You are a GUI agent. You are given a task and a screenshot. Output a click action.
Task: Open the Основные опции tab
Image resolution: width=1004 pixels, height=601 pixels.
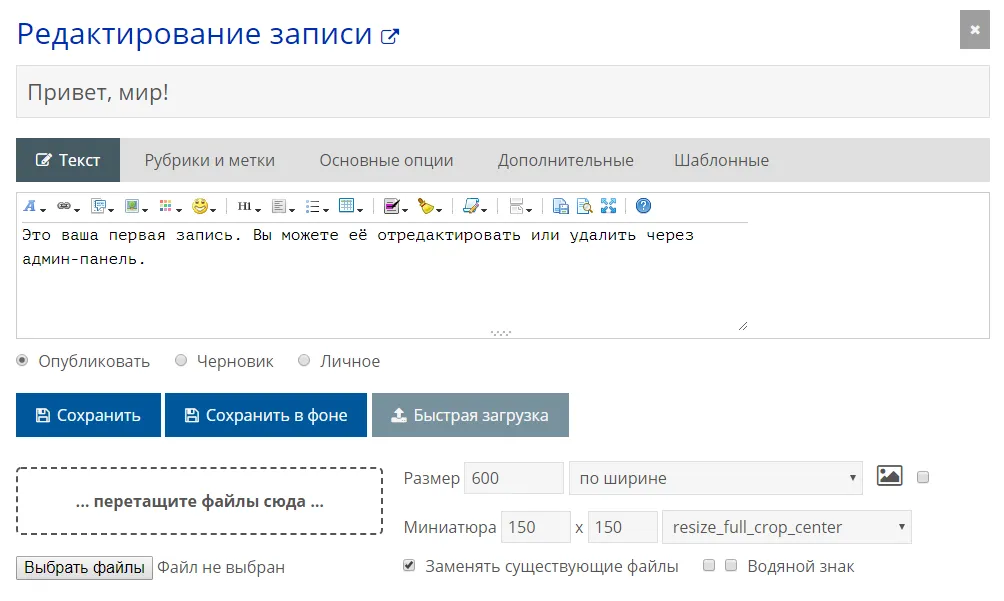386,160
